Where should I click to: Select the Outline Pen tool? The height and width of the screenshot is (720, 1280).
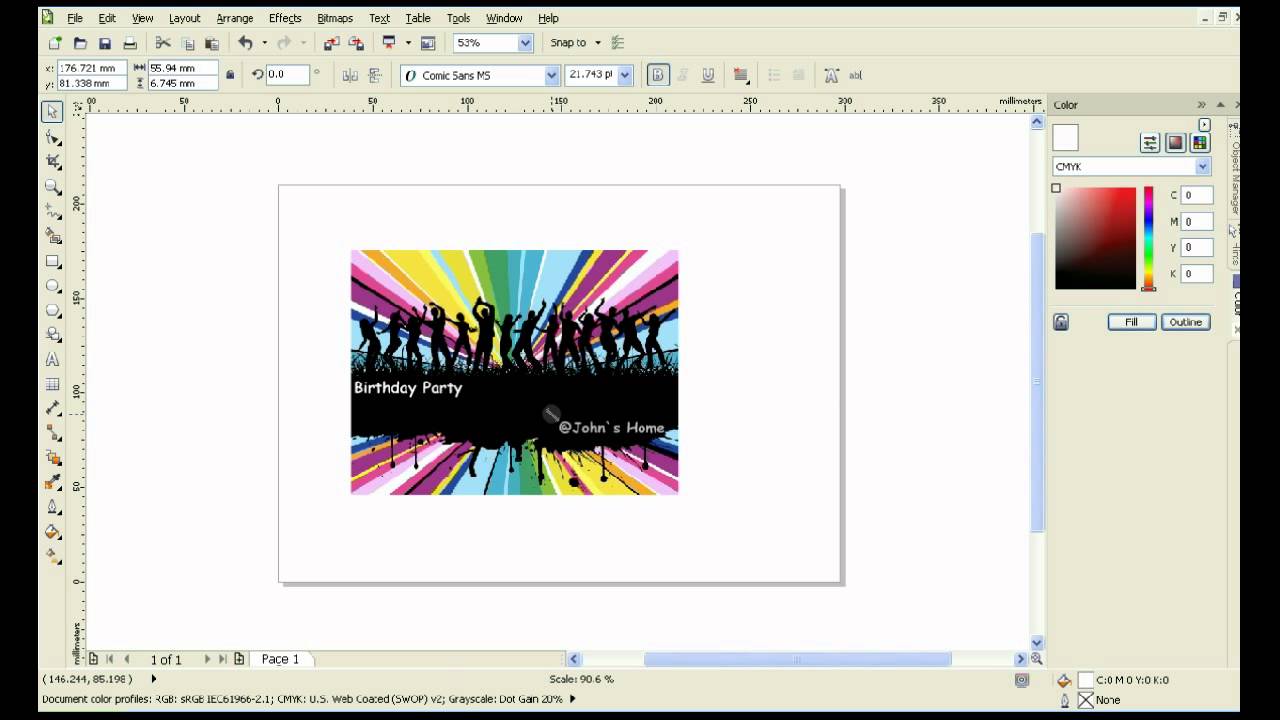(x=52, y=506)
